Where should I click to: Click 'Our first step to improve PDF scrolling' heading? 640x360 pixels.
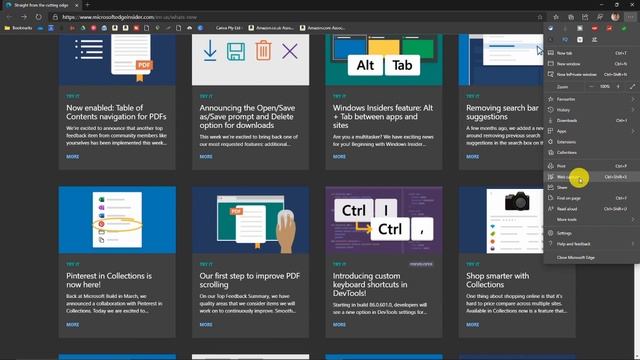[250, 280]
